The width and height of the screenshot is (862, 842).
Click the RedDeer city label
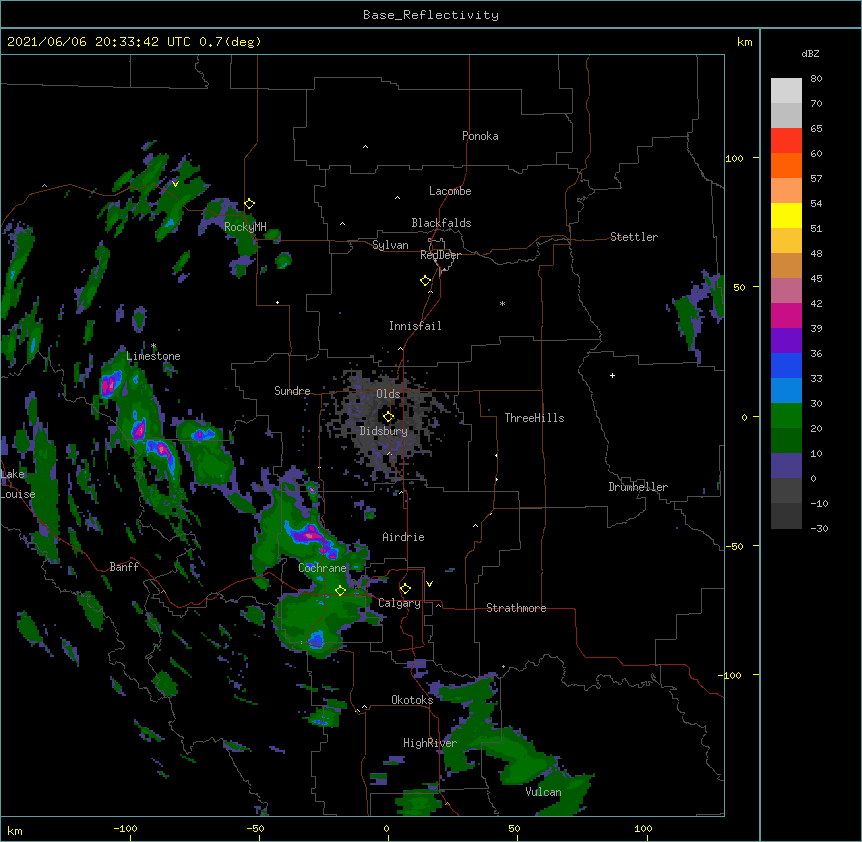440,255
